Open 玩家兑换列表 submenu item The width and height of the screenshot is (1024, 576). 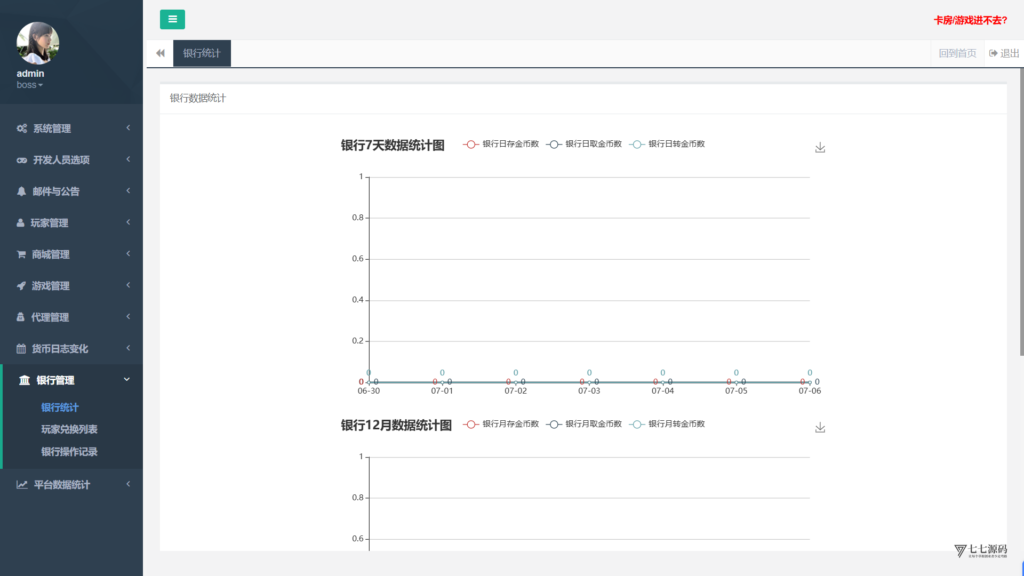point(69,430)
